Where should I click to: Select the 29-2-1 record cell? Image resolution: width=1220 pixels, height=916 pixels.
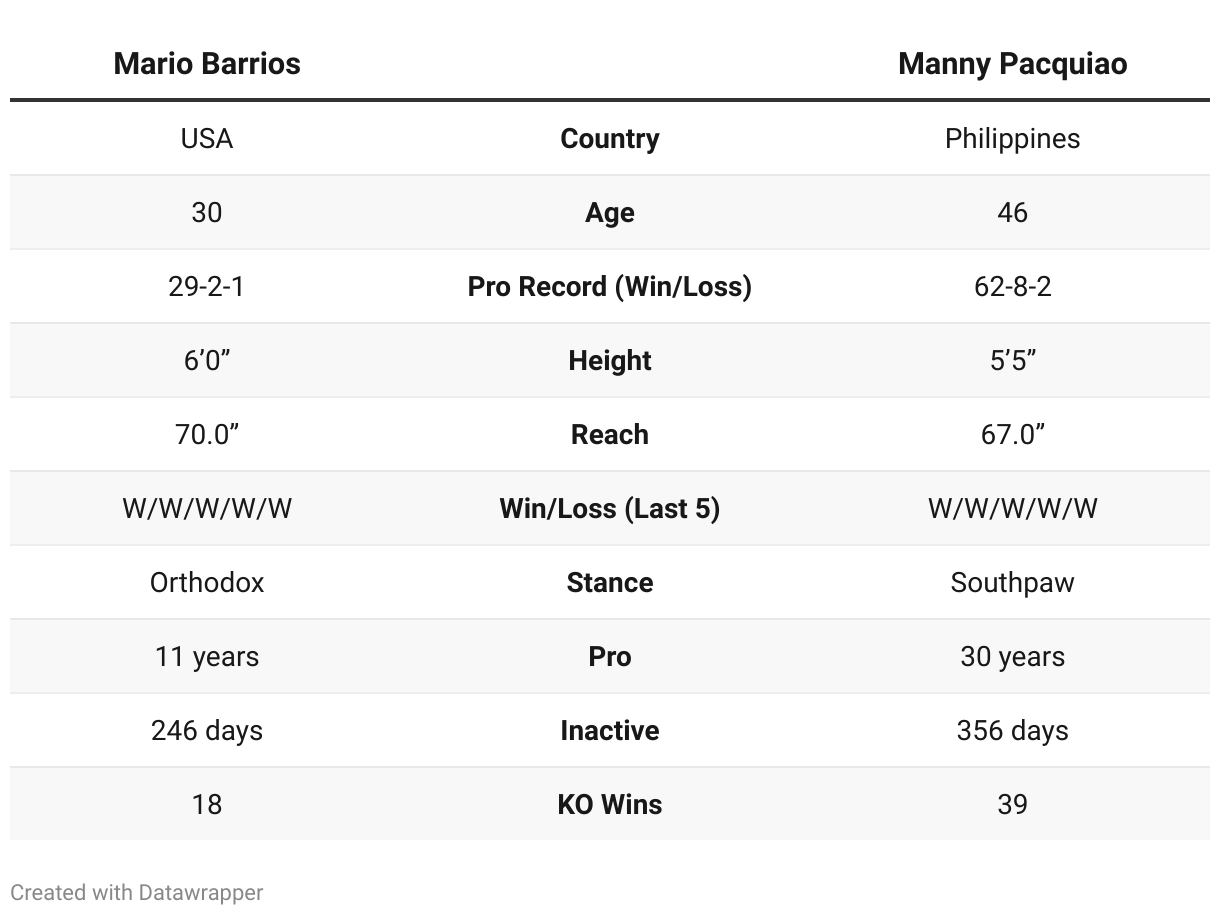tap(207, 286)
